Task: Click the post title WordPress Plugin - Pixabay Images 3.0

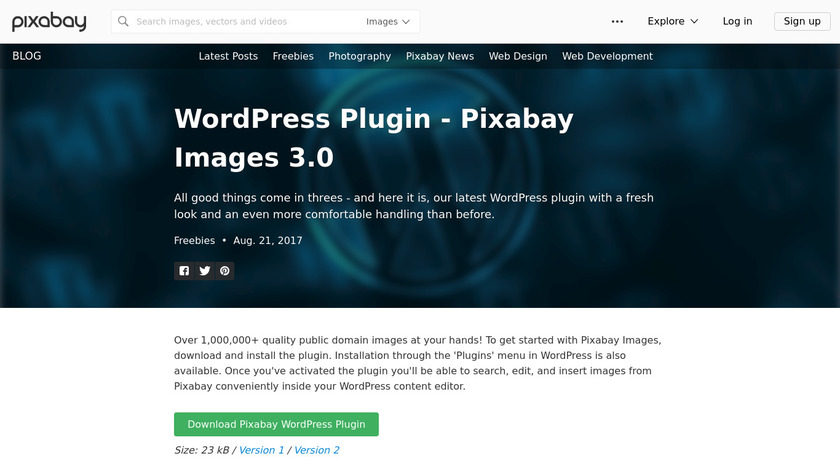Action: coord(374,138)
